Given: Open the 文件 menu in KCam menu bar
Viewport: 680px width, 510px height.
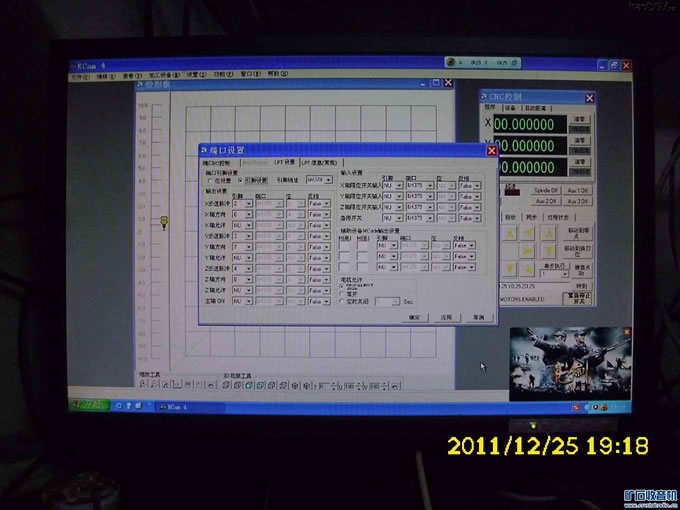Looking at the screenshot, I should pos(80,75).
